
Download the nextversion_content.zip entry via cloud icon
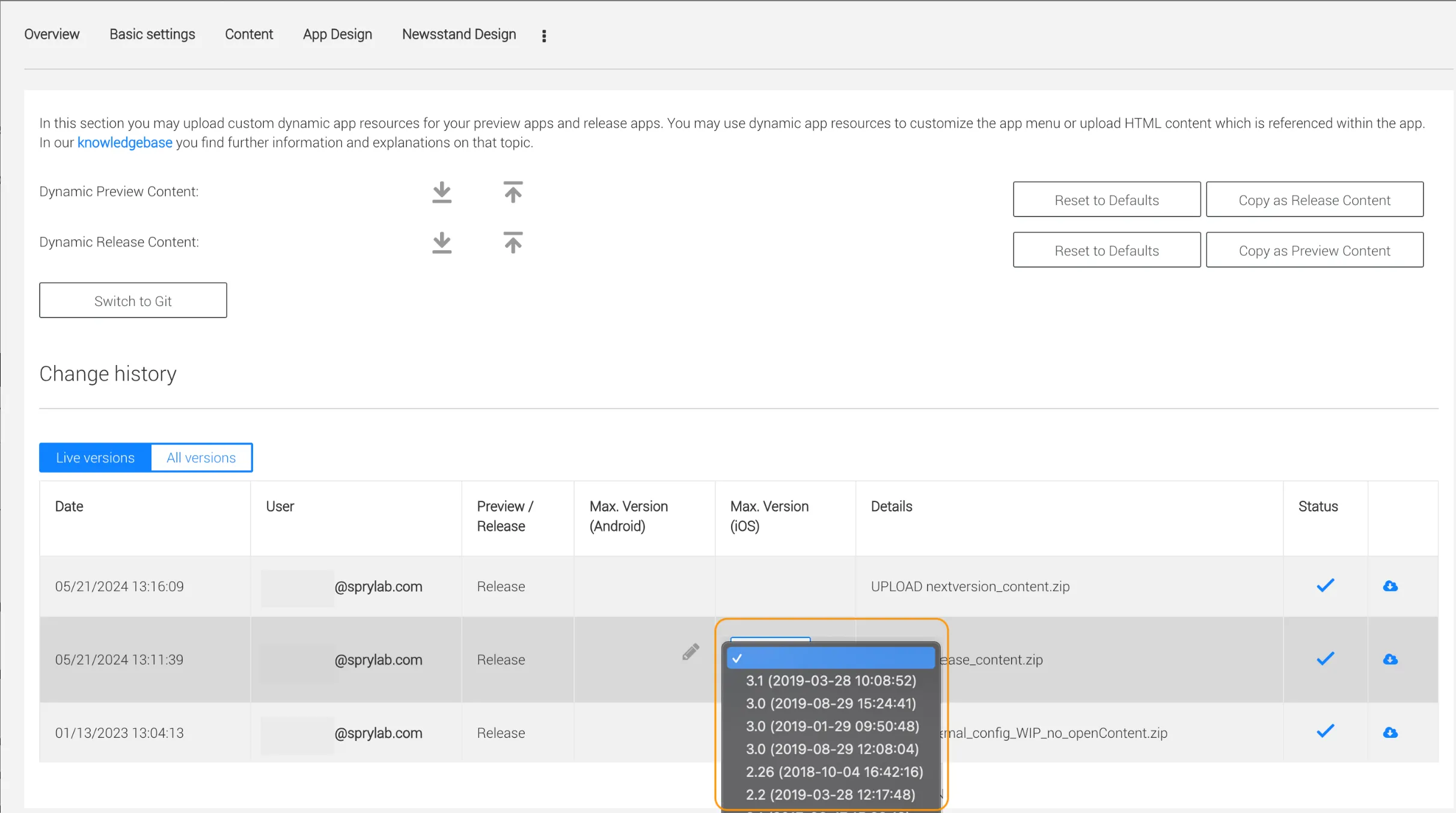(x=1390, y=586)
